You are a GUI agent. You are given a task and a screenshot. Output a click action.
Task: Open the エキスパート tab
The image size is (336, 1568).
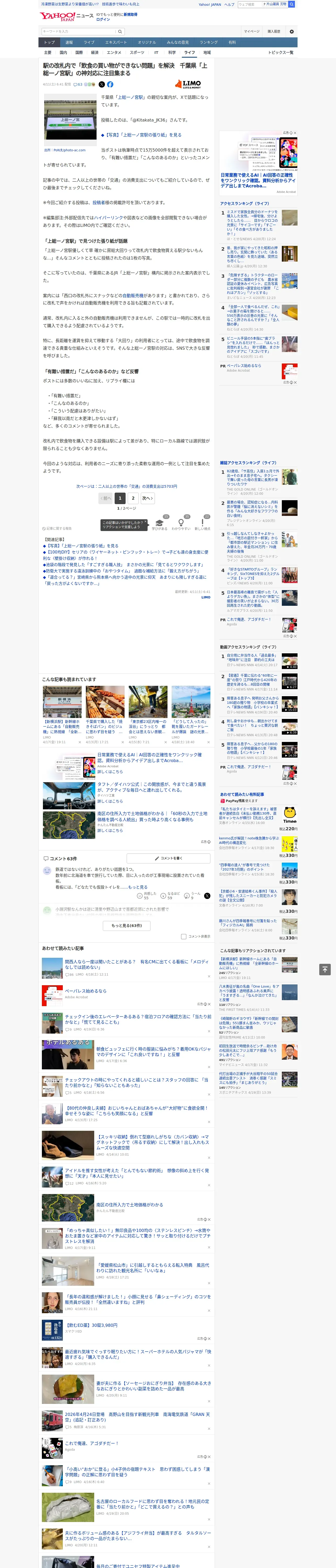pyautogui.click(x=116, y=43)
